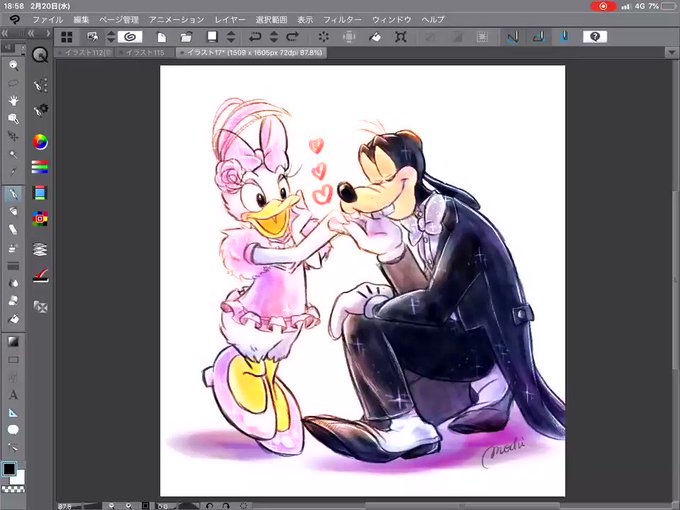Open the 選択範囲 menu
Viewport: 680px width, 510px height.
pos(271,20)
